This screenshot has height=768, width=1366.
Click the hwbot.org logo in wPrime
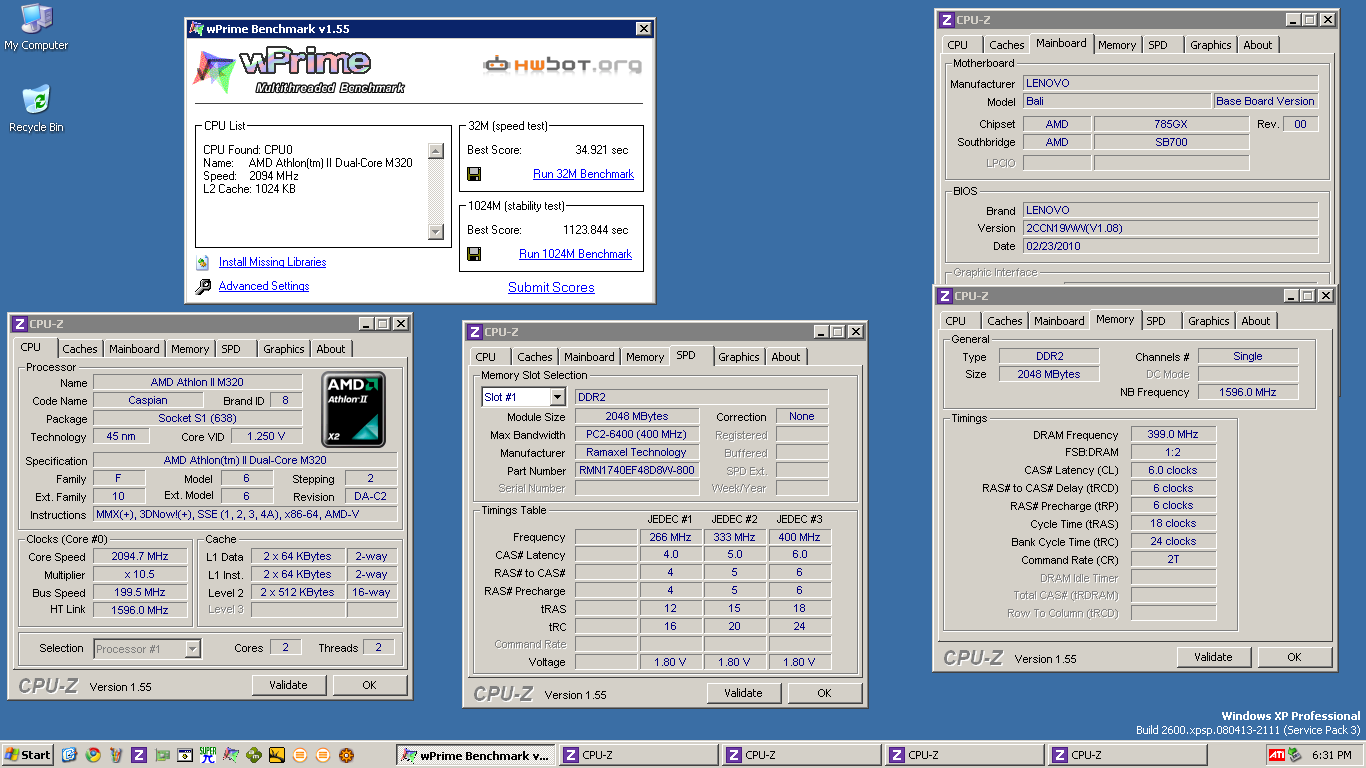pyautogui.click(x=562, y=65)
